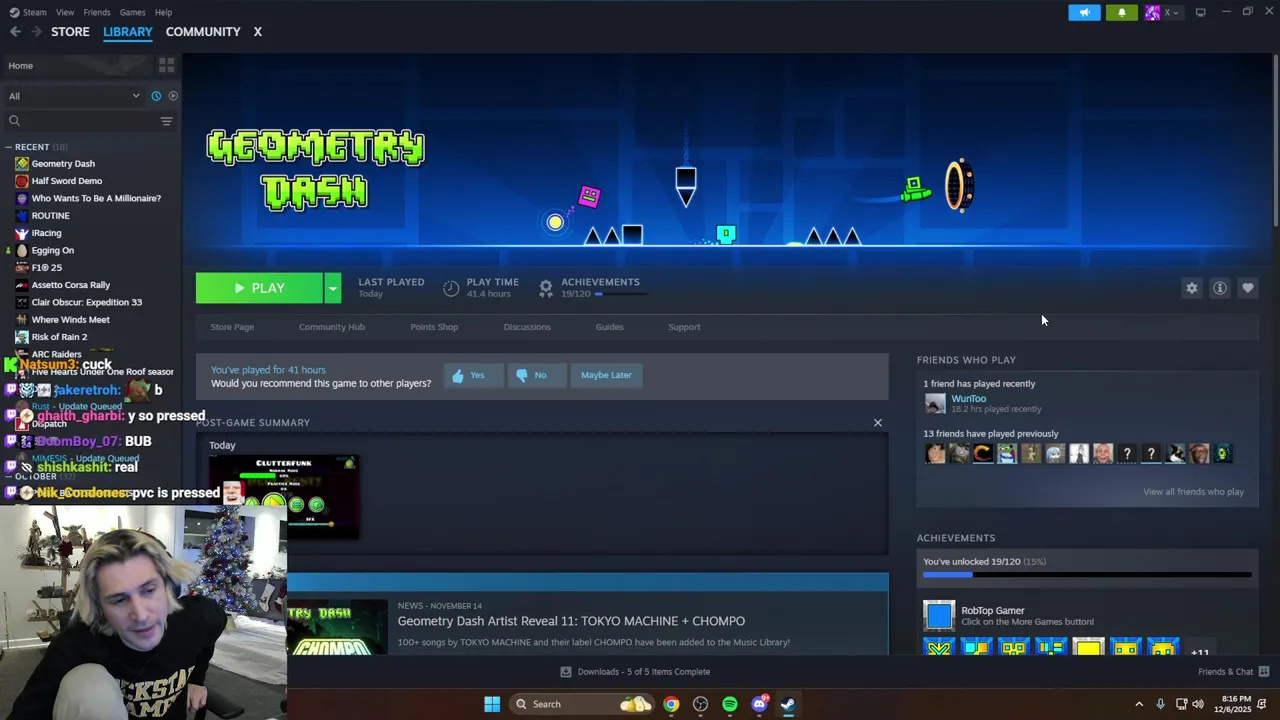
Task: Click View all friends who play
Action: 1193,492
